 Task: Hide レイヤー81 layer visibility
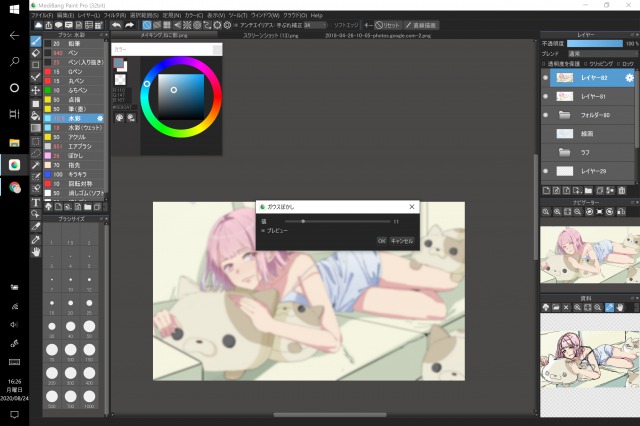(x=544, y=96)
